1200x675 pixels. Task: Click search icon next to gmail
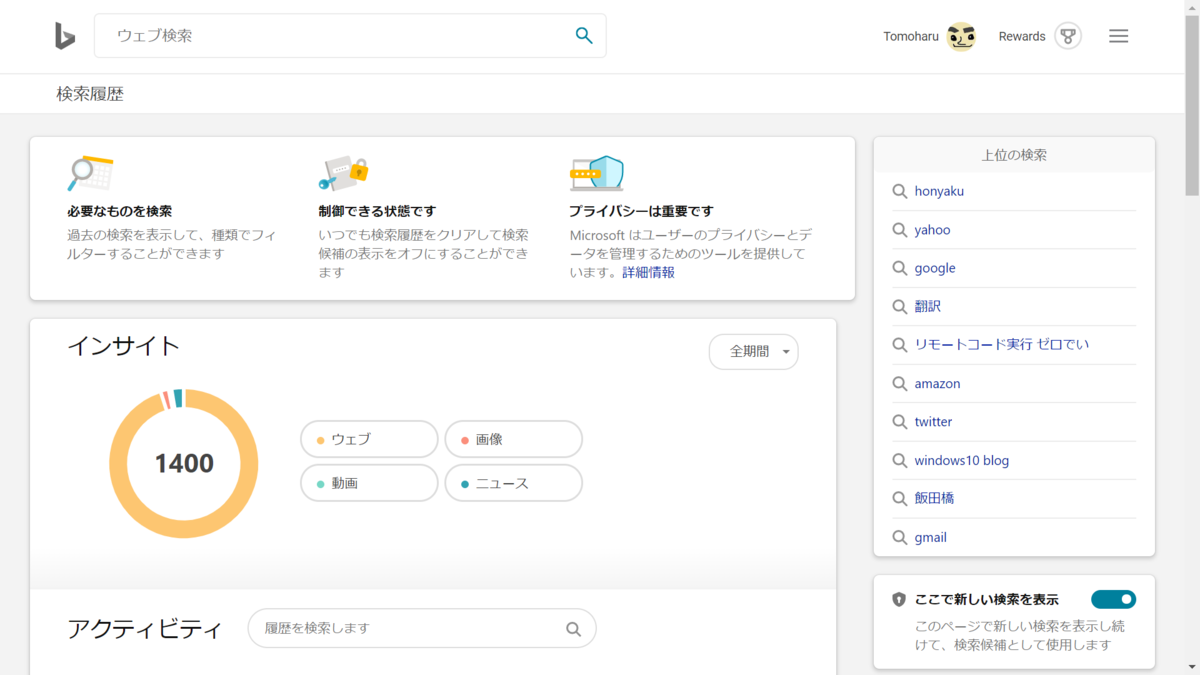(x=899, y=537)
